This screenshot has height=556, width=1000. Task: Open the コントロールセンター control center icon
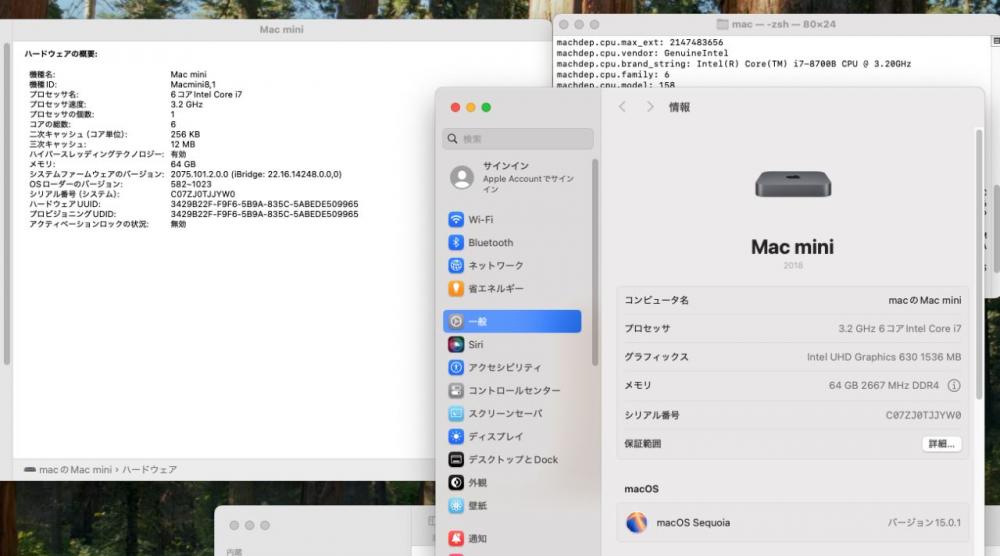click(x=455, y=390)
